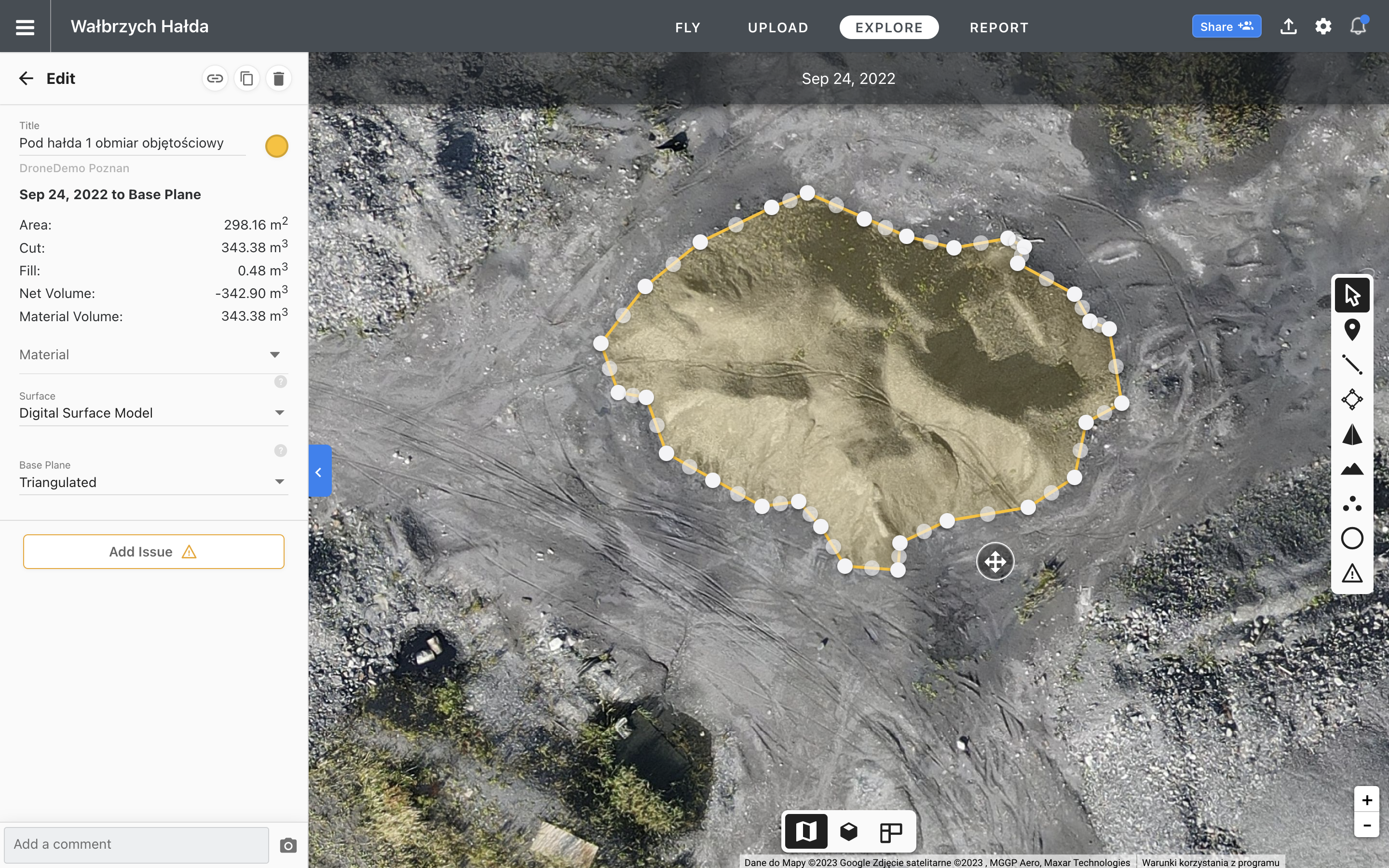The image size is (1389, 868).
Task: Click the Sep 24, 2022 map date
Action: 848,79
